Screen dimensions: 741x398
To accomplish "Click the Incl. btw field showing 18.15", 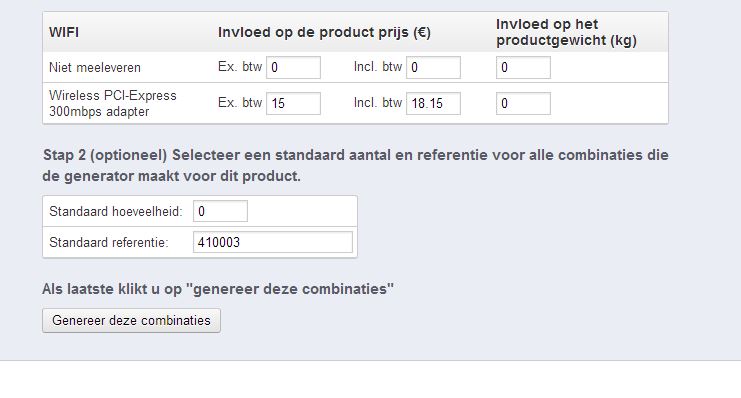I will pos(433,104).
